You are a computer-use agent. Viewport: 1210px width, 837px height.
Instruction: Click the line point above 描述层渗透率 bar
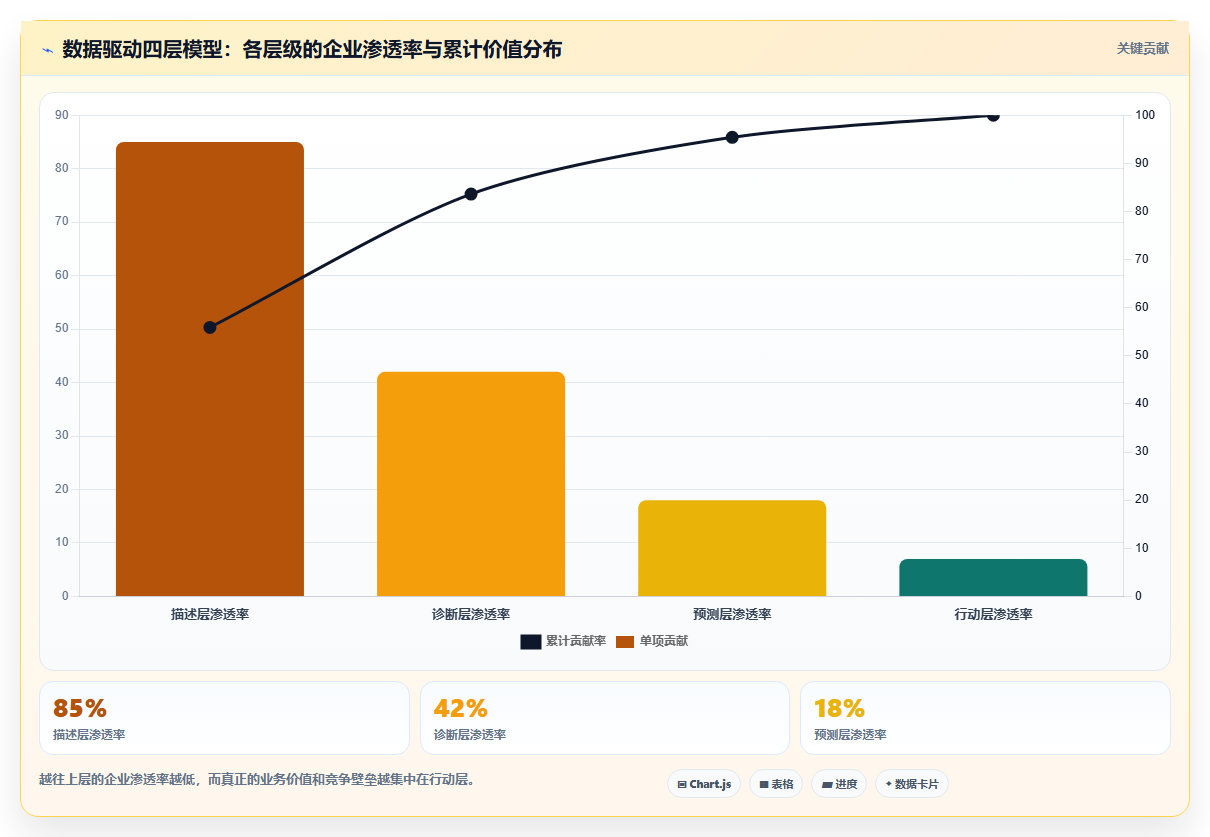click(x=210, y=327)
